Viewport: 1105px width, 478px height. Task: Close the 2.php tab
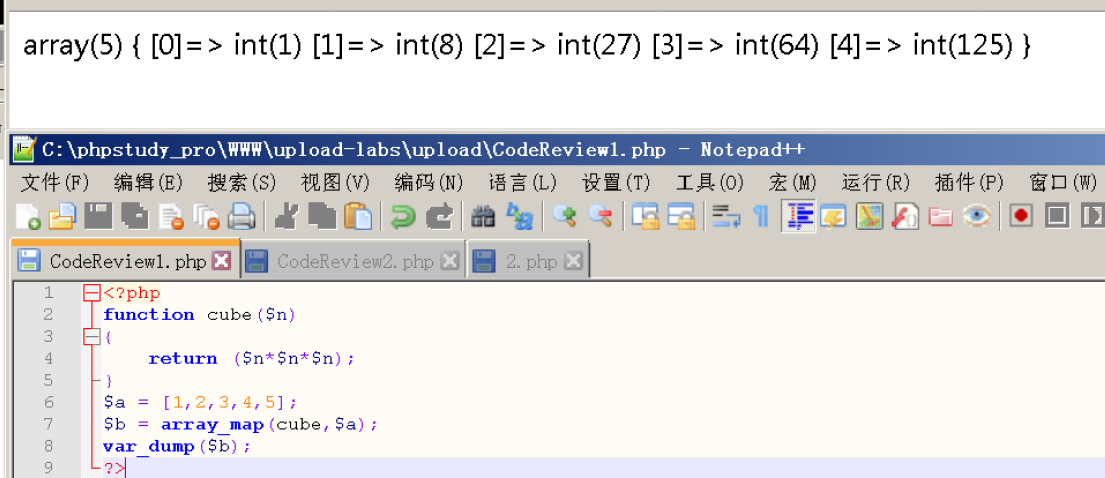(574, 262)
